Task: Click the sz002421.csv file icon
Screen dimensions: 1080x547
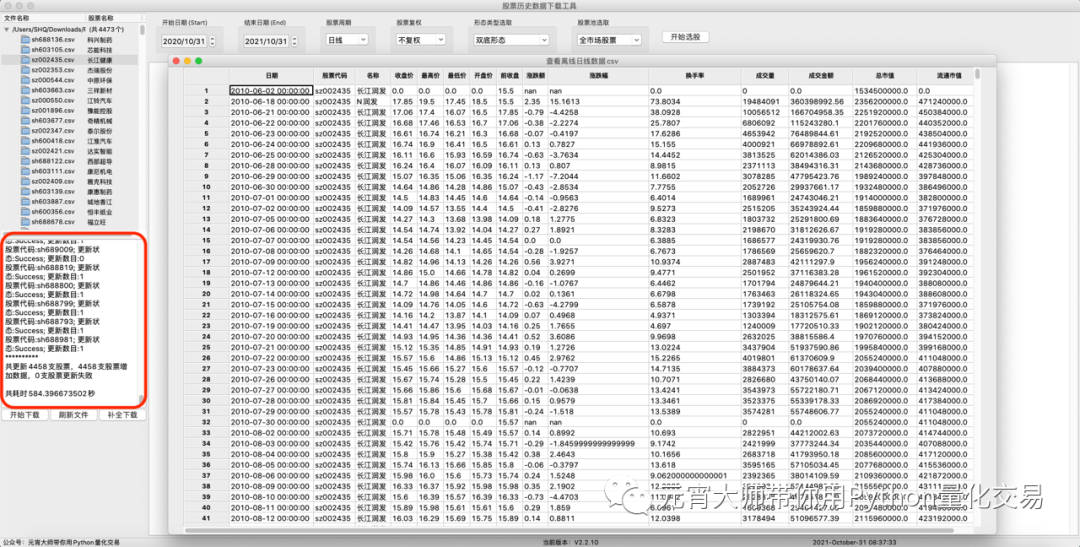Action: pos(25,150)
